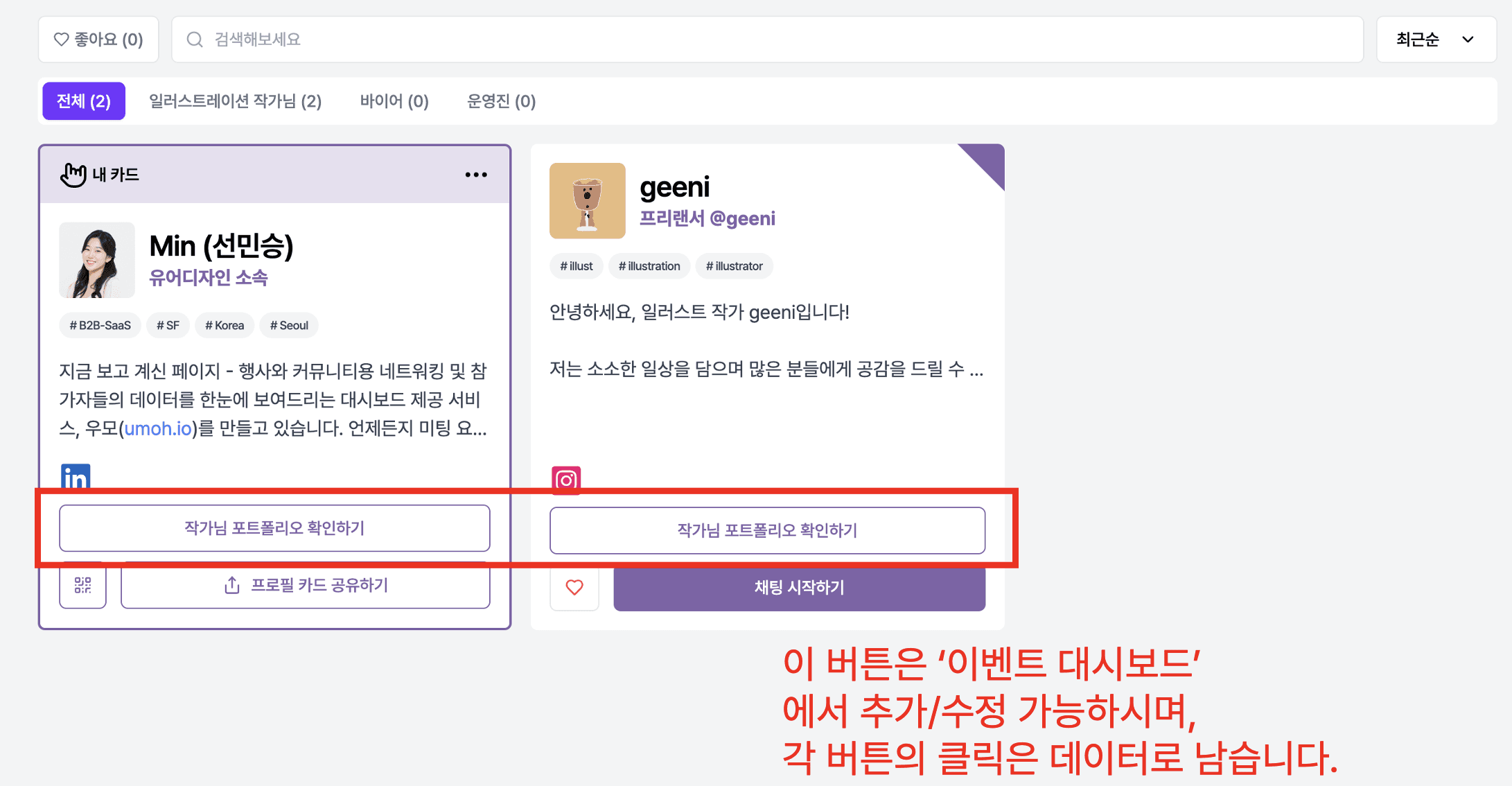Click geeni's 작가님 포트폴리오 확인하기 button
1512x786 pixels.
[768, 530]
